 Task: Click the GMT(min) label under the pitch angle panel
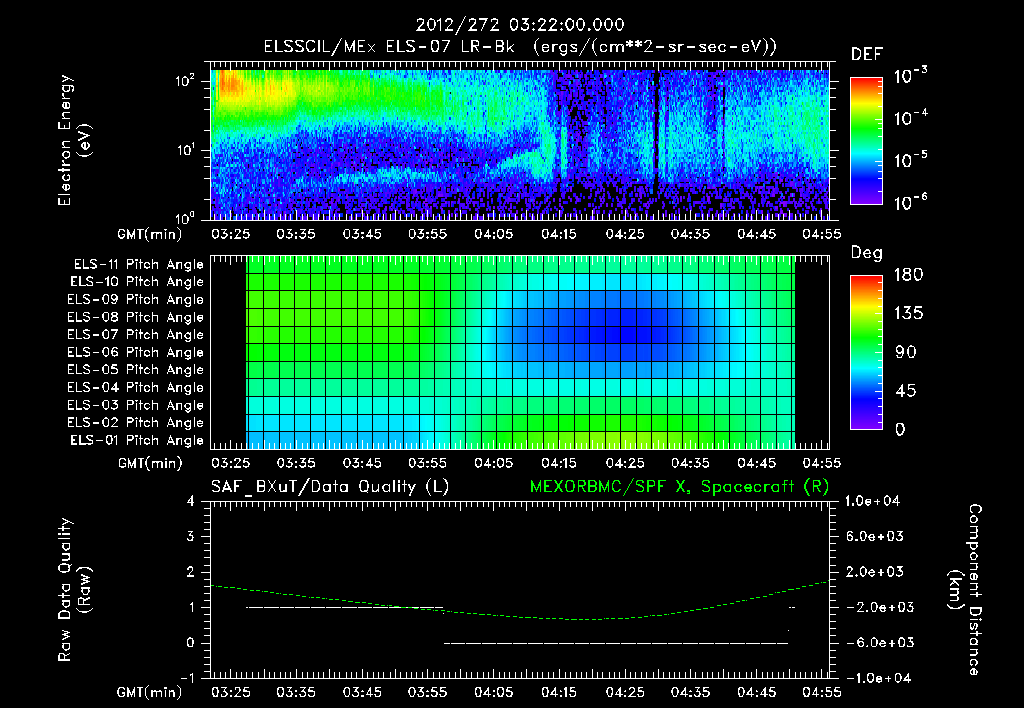(x=150, y=463)
